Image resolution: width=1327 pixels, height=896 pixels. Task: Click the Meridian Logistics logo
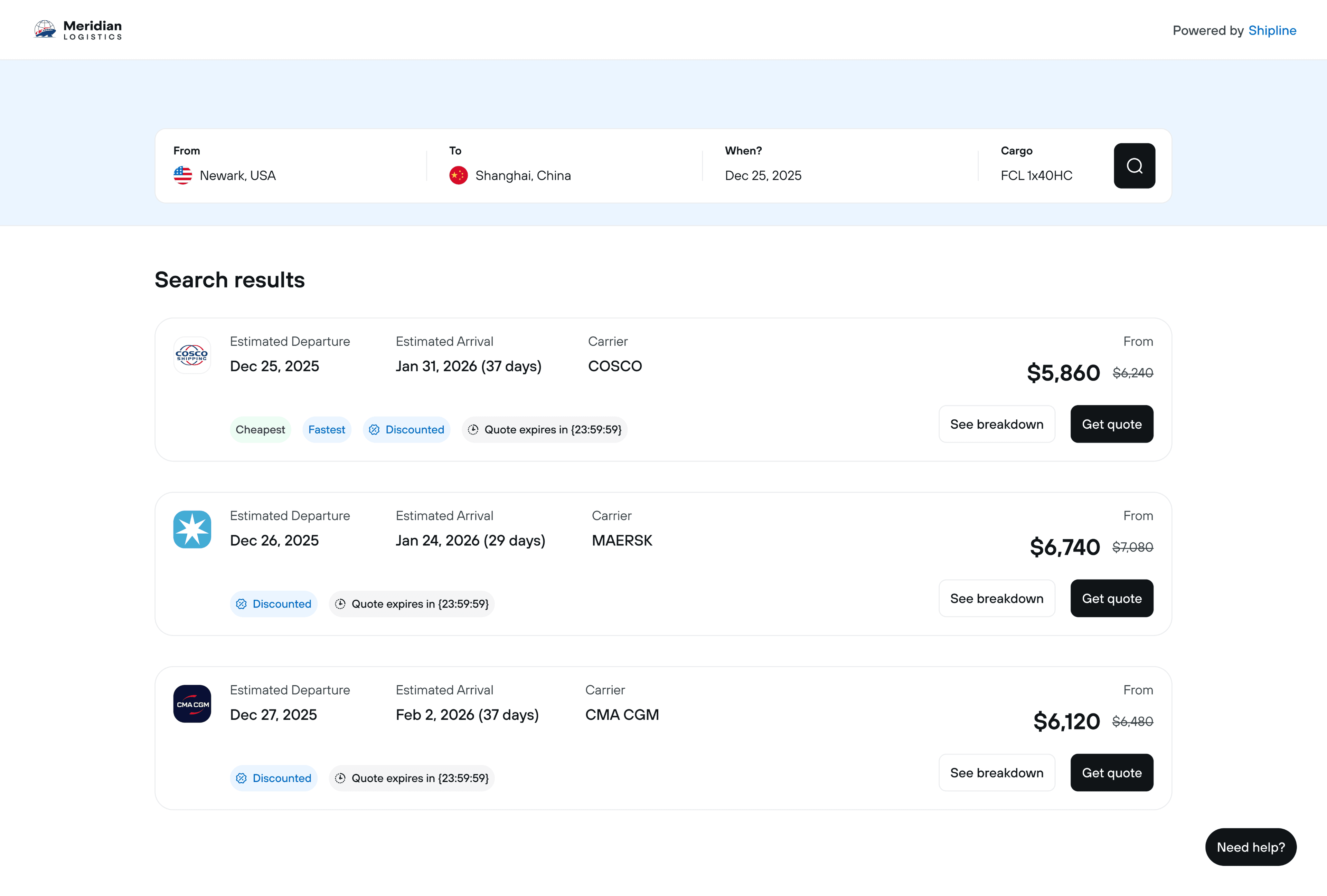[x=78, y=29]
